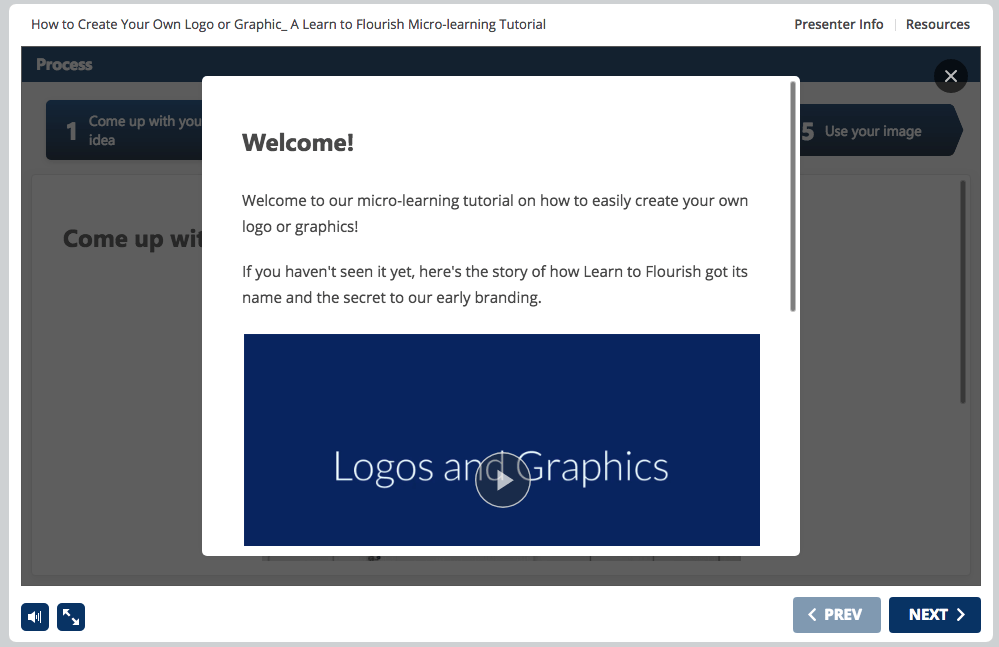Screen dimensions: 999x647
Task: Enter fullscreen mode with the expand icon
Action: (71, 617)
